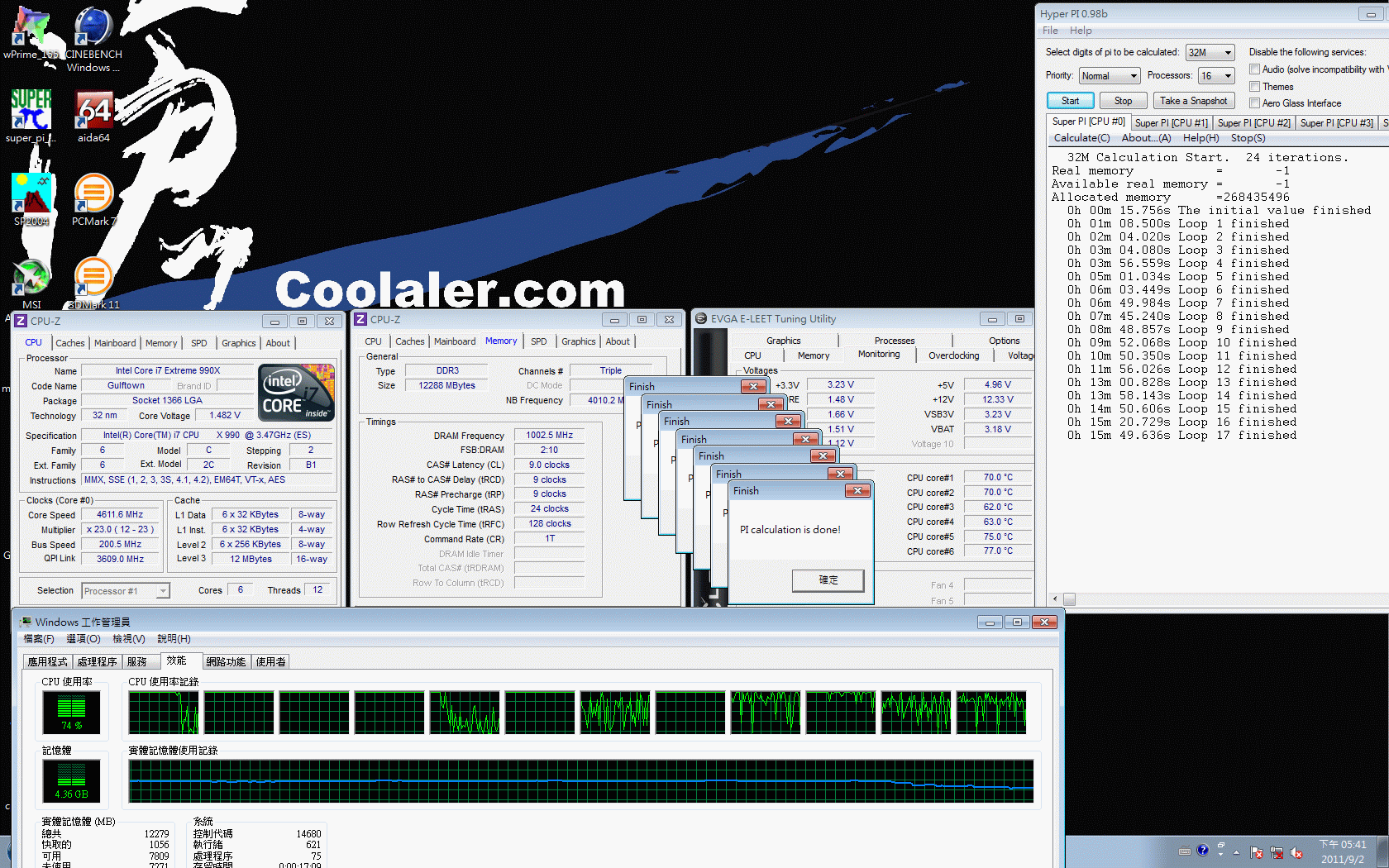The height and width of the screenshot is (868, 1389).
Task: Toggle Themes checkbox in Hyper PI
Action: pyautogui.click(x=1254, y=86)
